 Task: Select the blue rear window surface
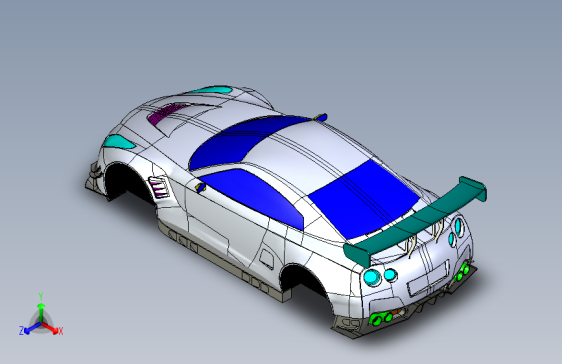[364, 199]
